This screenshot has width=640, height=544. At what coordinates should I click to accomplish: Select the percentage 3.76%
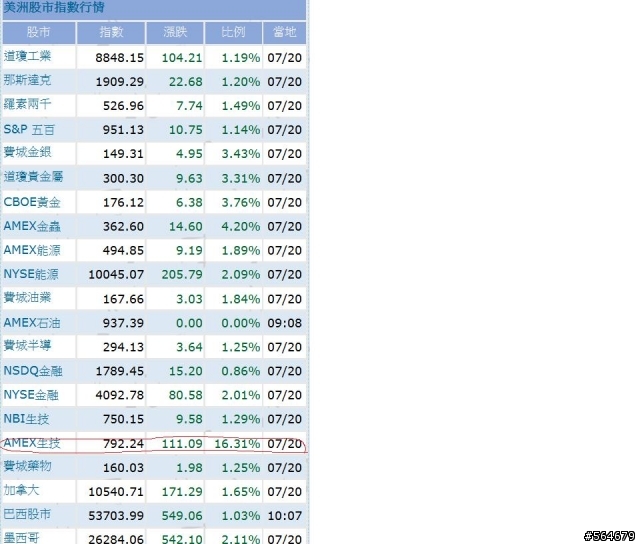click(241, 202)
